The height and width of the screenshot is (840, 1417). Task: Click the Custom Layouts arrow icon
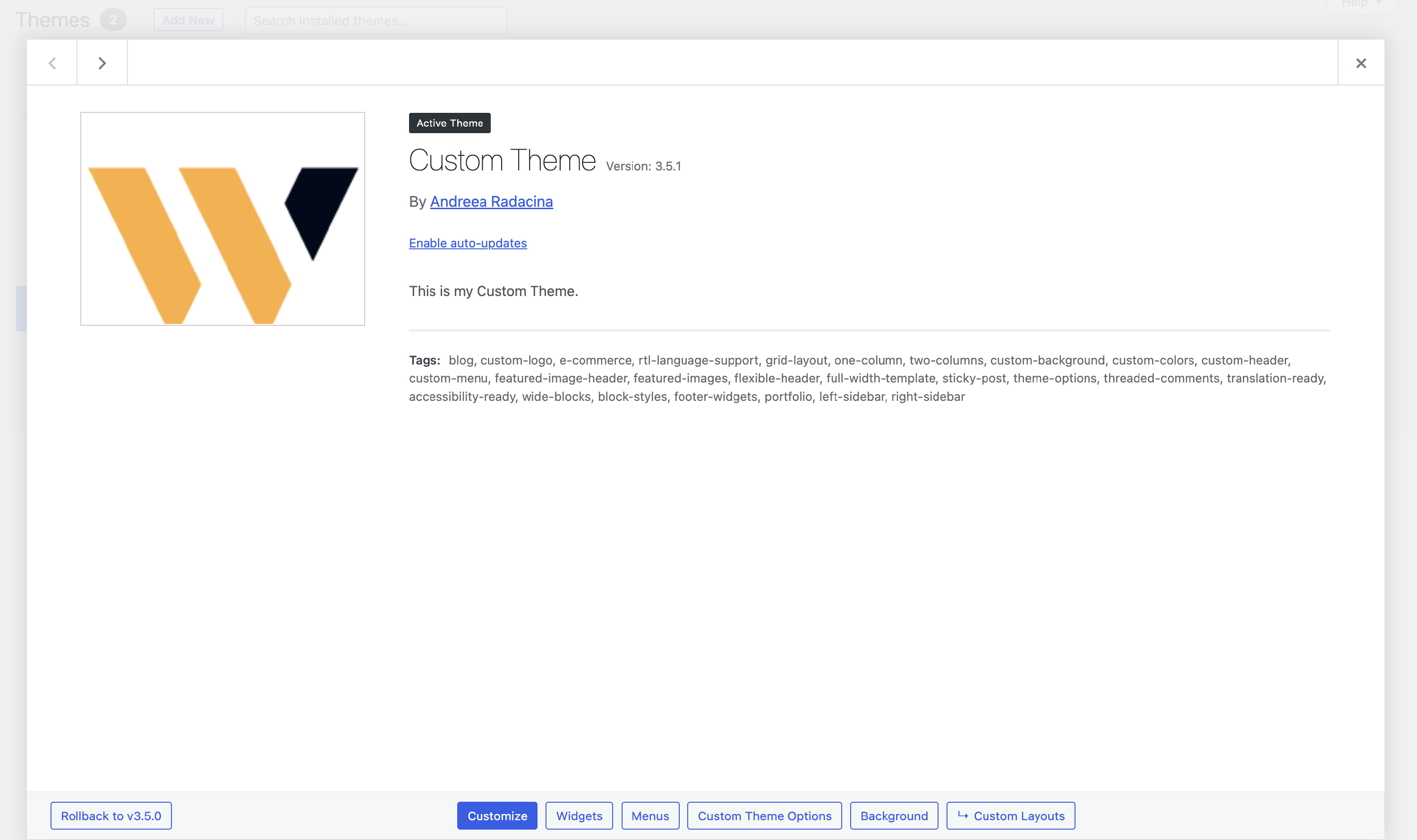pyautogui.click(x=963, y=815)
